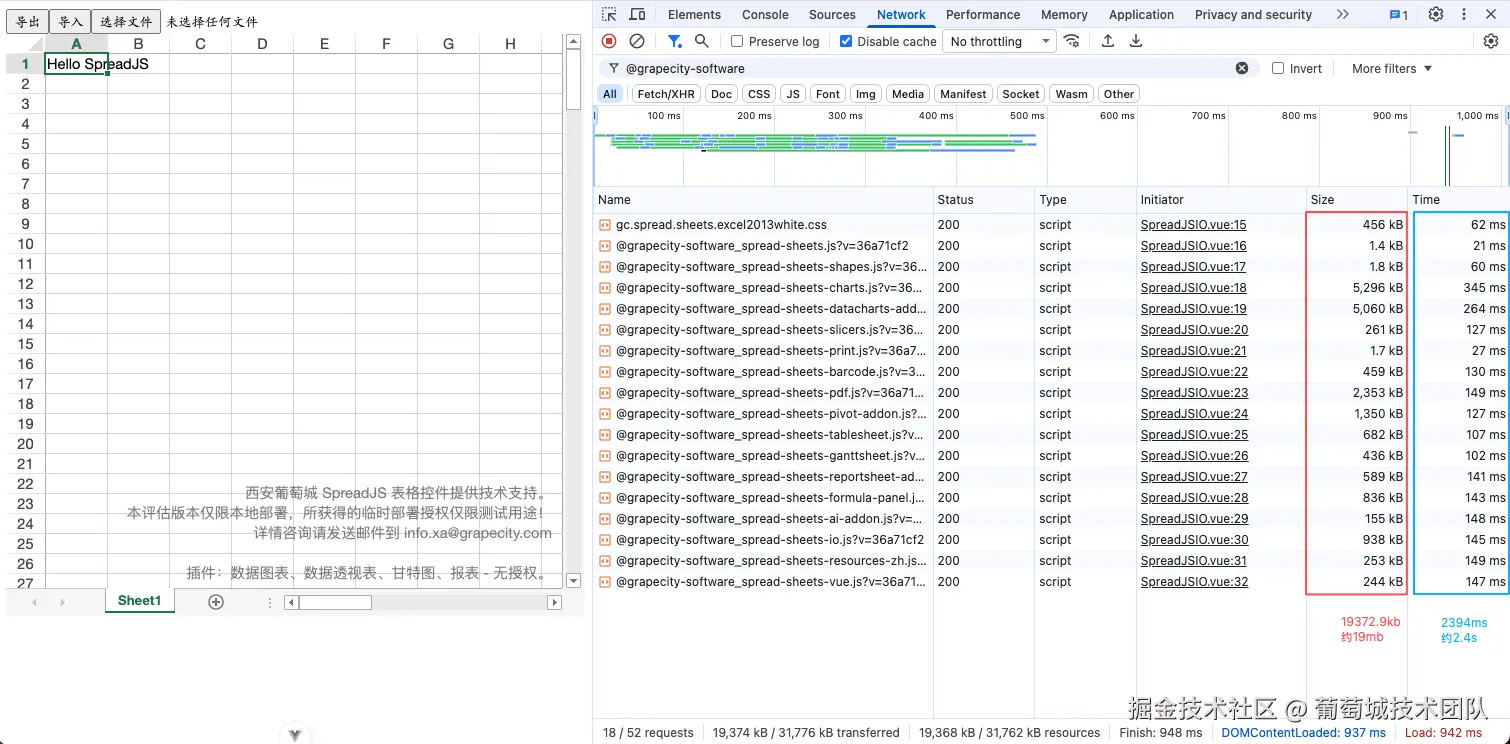Screen dimensions: 1510x744
Task: Open network conditions wifi icon
Action: point(1072,41)
